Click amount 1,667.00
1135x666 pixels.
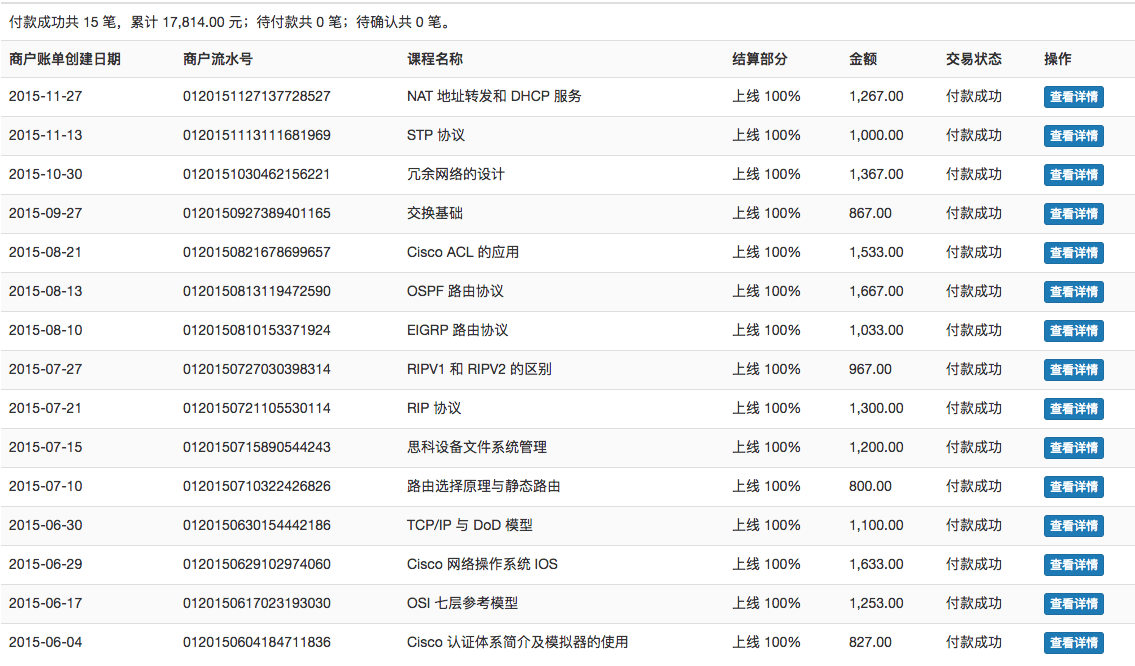877,292
